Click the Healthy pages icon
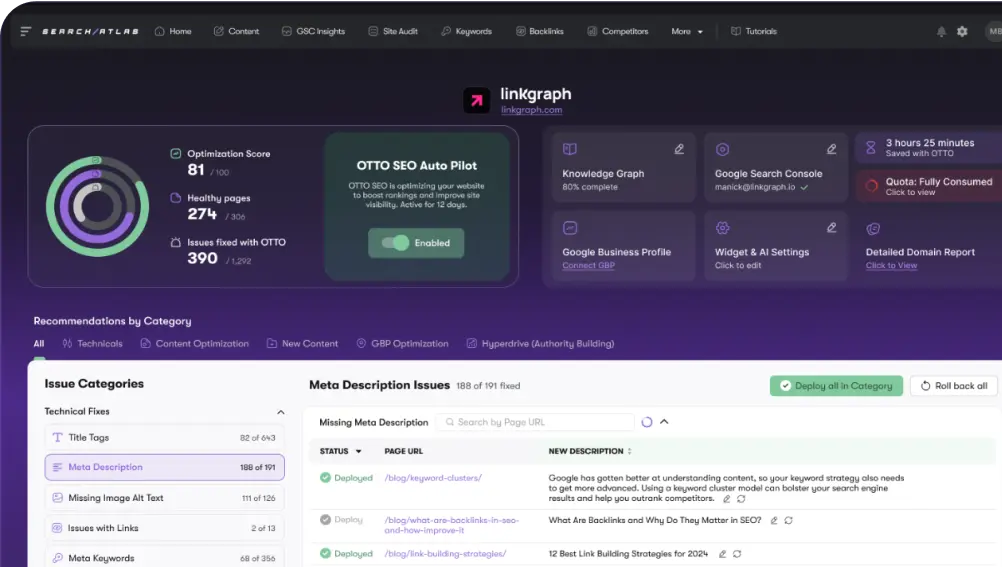Viewport: 1002px width, 567px height. 176,198
